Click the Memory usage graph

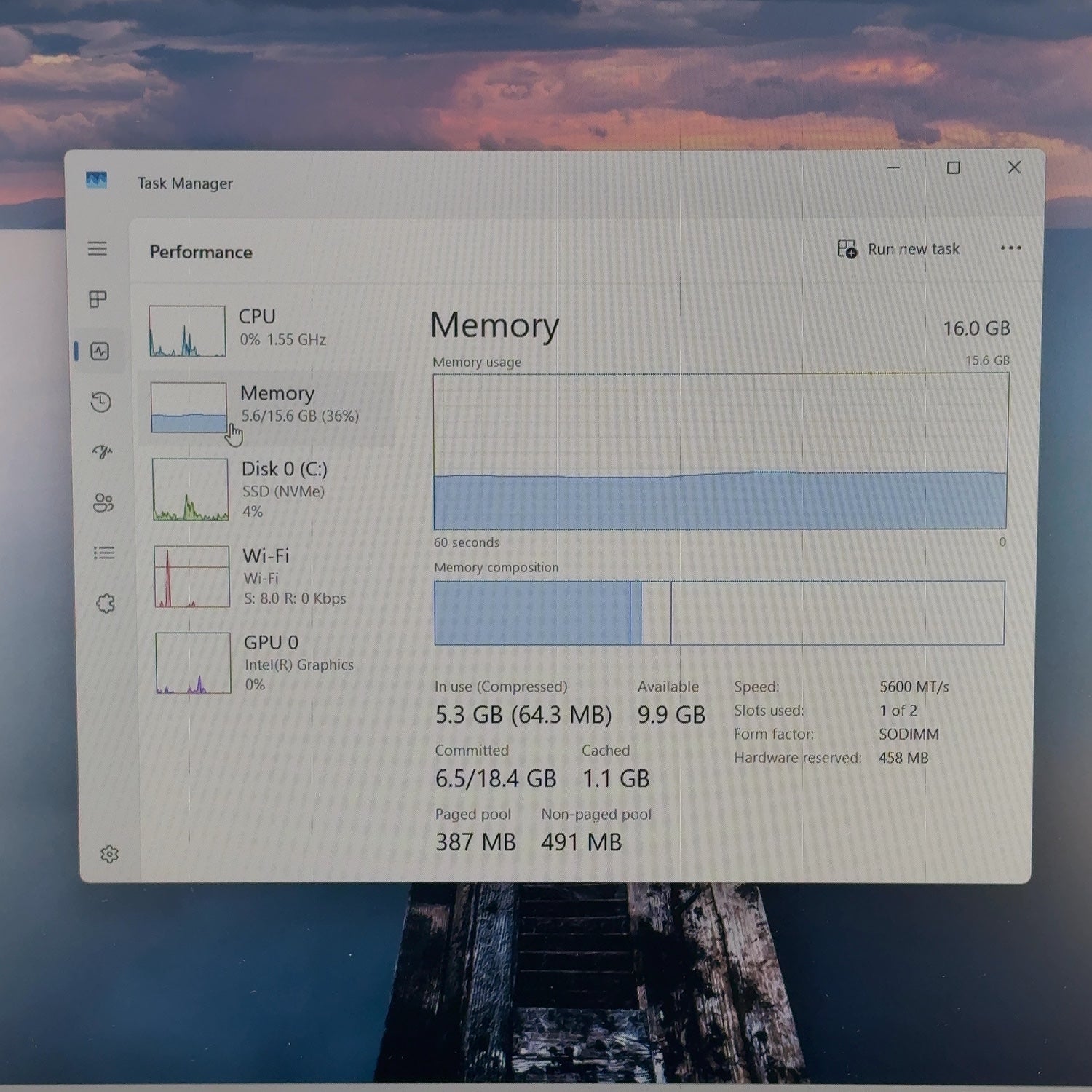click(x=721, y=451)
